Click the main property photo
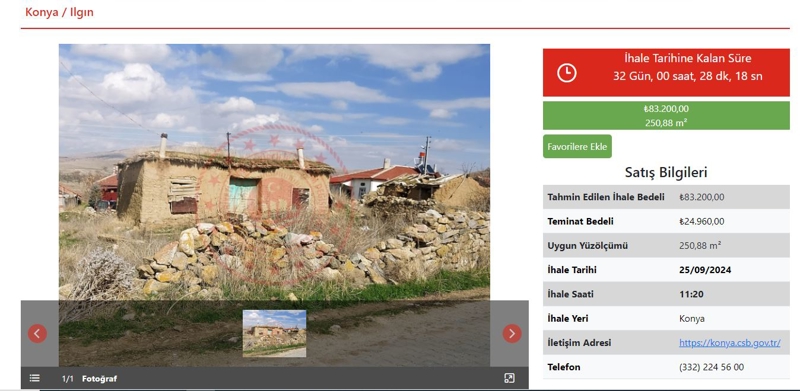Screen dimensions: 800x391 (x=274, y=172)
